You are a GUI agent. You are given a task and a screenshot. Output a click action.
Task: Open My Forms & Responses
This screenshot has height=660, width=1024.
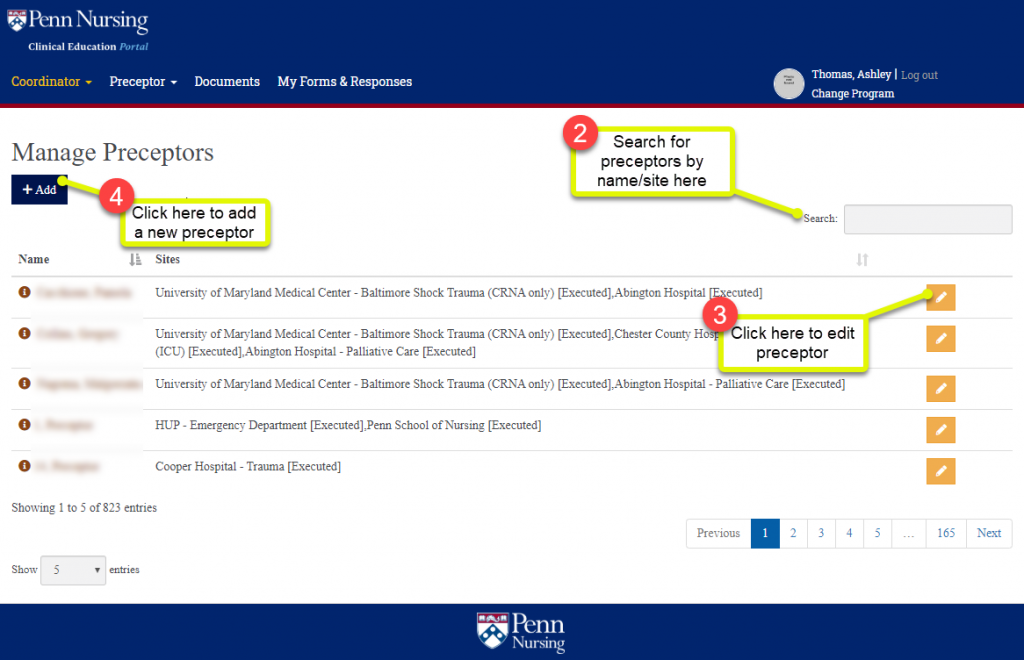pyautogui.click(x=345, y=82)
